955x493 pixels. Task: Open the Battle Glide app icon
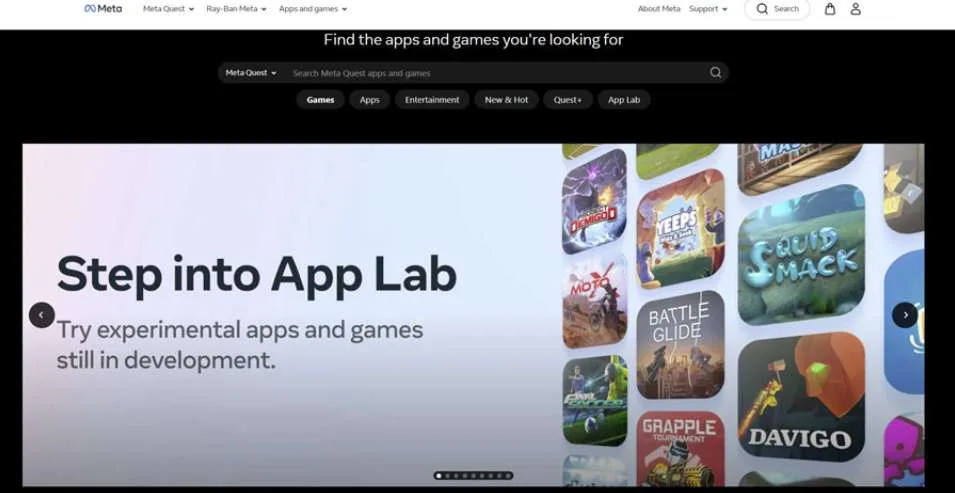coord(680,344)
